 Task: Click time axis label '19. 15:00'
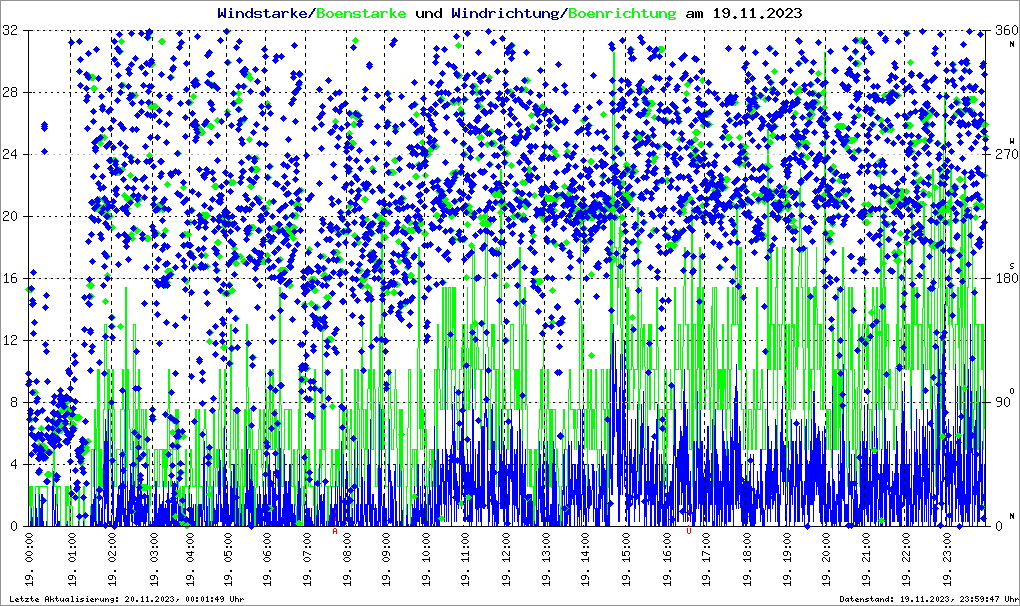pos(626,559)
